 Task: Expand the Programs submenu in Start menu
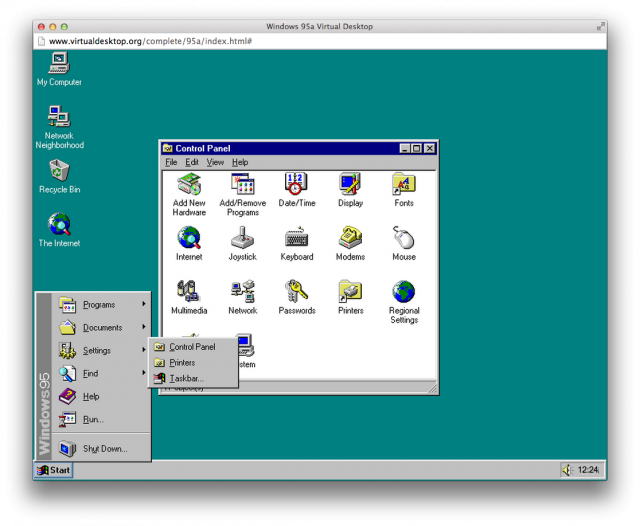pos(100,305)
